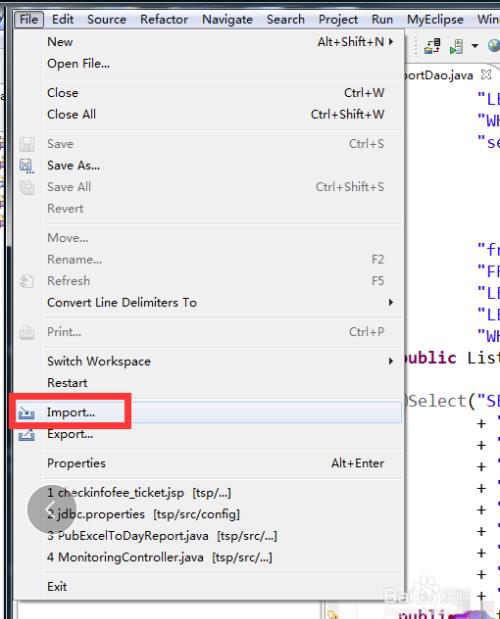The height and width of the screenshot is (619, 500).
Task: Click the Import icon
Action: (x=26, y=413)
